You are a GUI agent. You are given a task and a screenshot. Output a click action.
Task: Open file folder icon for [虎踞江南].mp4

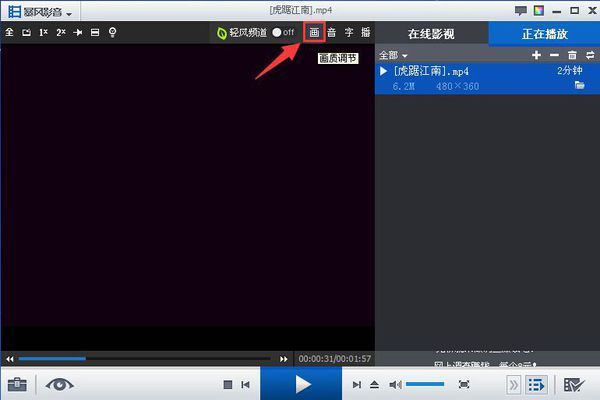click(x=580, y=85)
